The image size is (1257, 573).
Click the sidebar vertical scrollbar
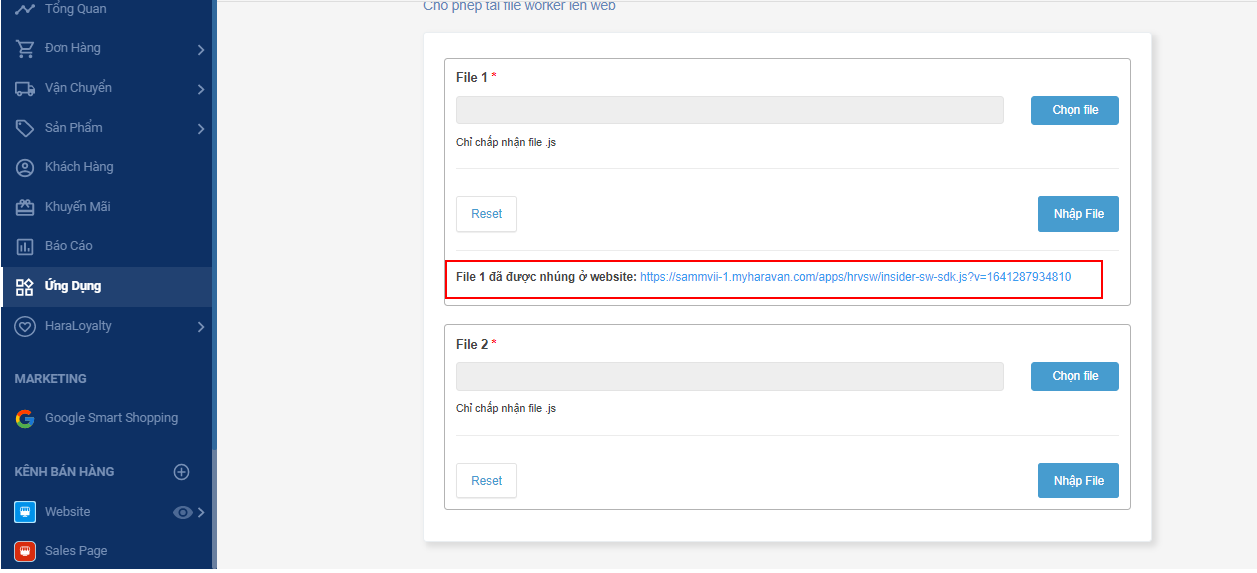click(213, 510)
